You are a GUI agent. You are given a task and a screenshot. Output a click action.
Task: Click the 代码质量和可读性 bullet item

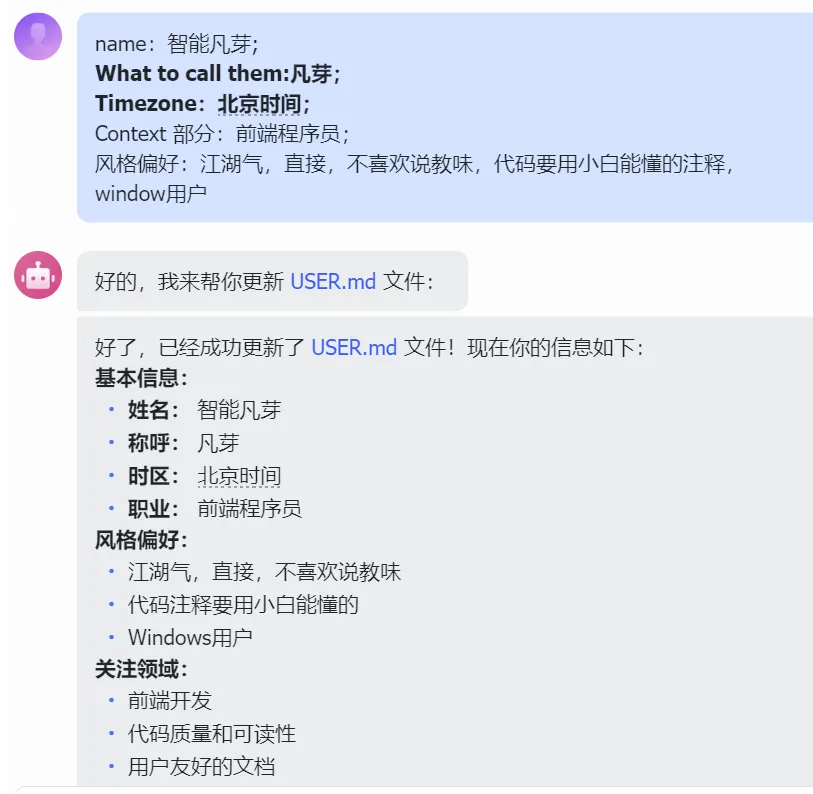coord(212,734)
